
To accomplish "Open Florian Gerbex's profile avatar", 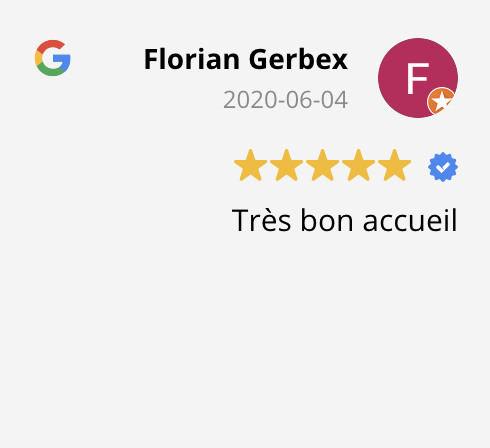I will tap(418, 78).
